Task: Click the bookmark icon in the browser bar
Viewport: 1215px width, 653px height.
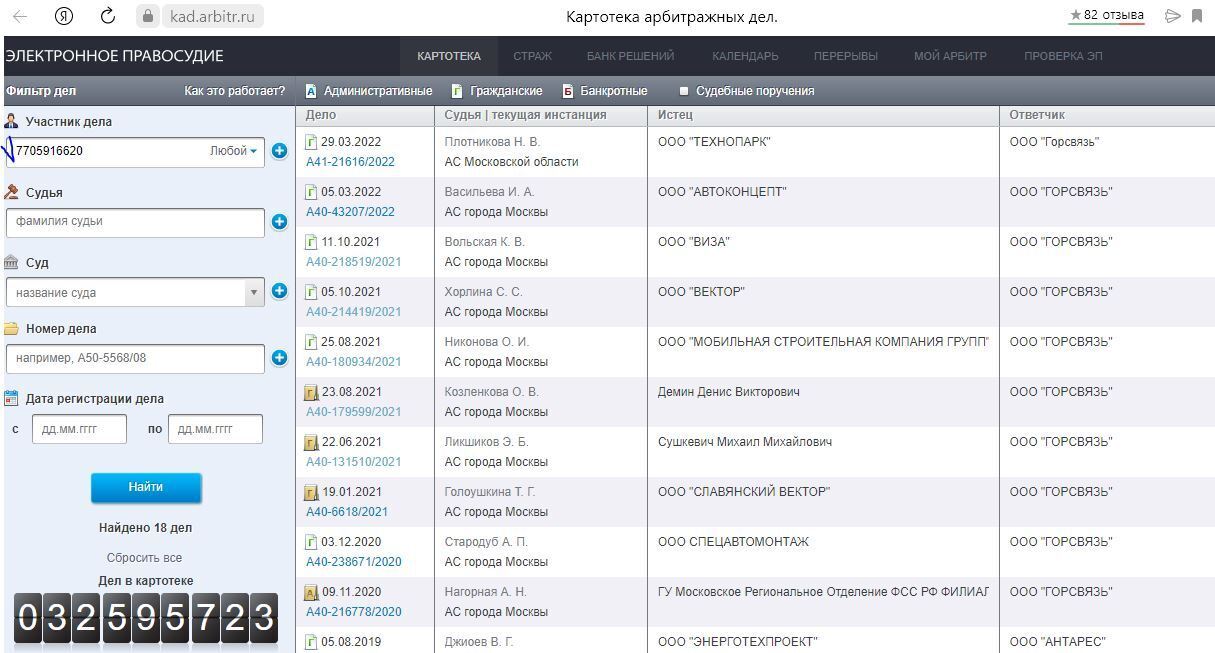Action: coord(1197,16)
